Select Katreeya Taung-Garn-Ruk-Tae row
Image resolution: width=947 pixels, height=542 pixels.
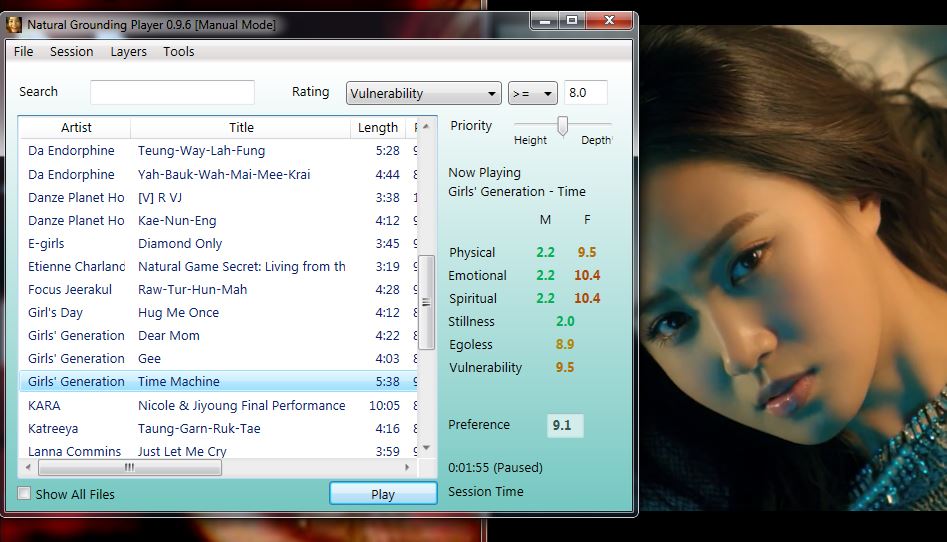click(219, 428)
